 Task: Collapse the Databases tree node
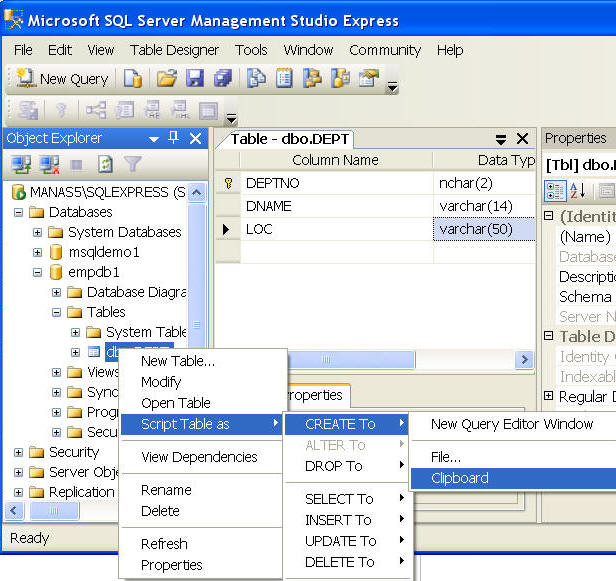18,213
